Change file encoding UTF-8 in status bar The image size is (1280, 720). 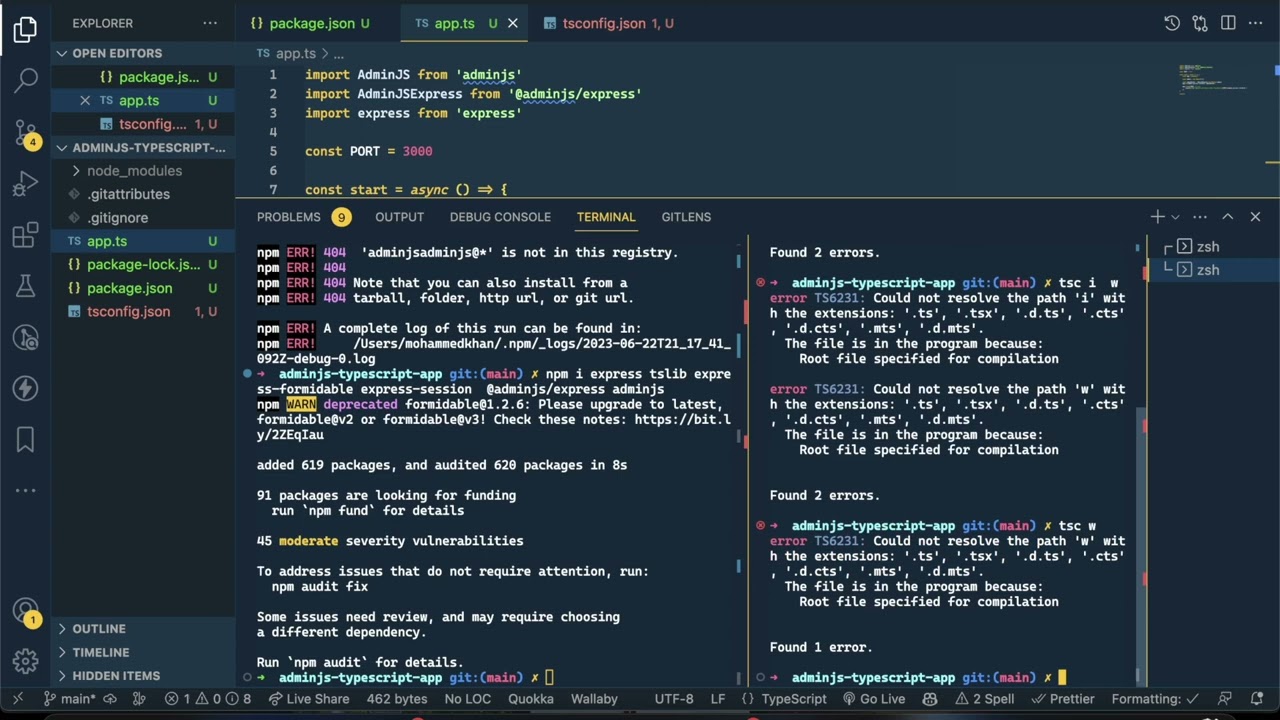click(x=674, y=699)
